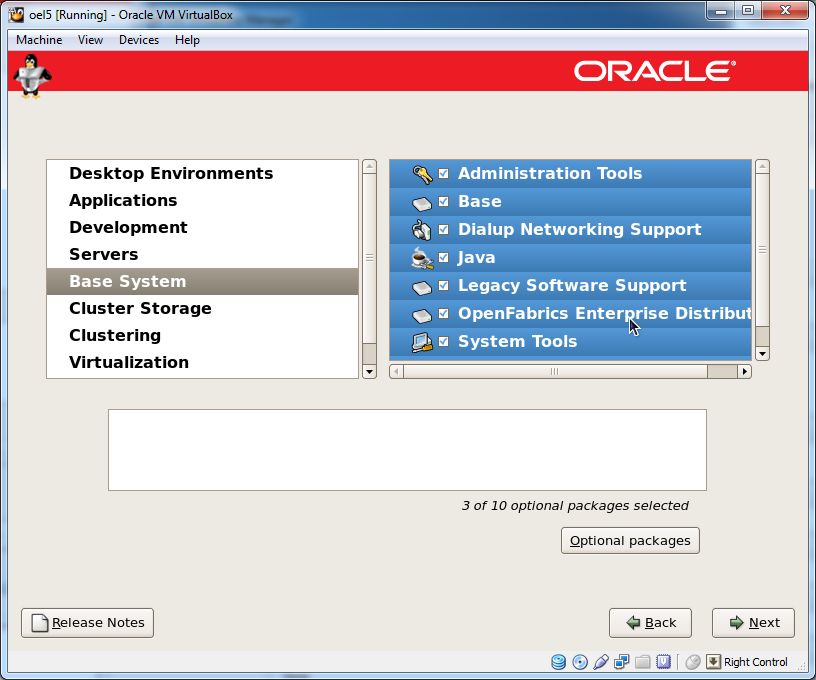
Task: Click the Optional packages button
Action: [630, 541]
